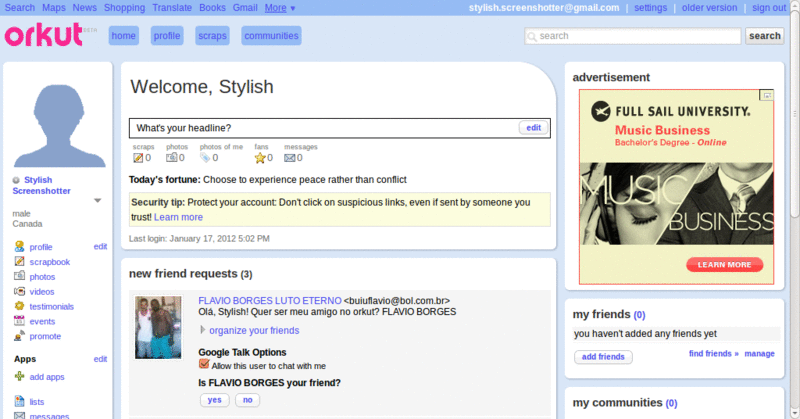Open Search link in the top bar
800x419 pixels.
pos(19,8)
